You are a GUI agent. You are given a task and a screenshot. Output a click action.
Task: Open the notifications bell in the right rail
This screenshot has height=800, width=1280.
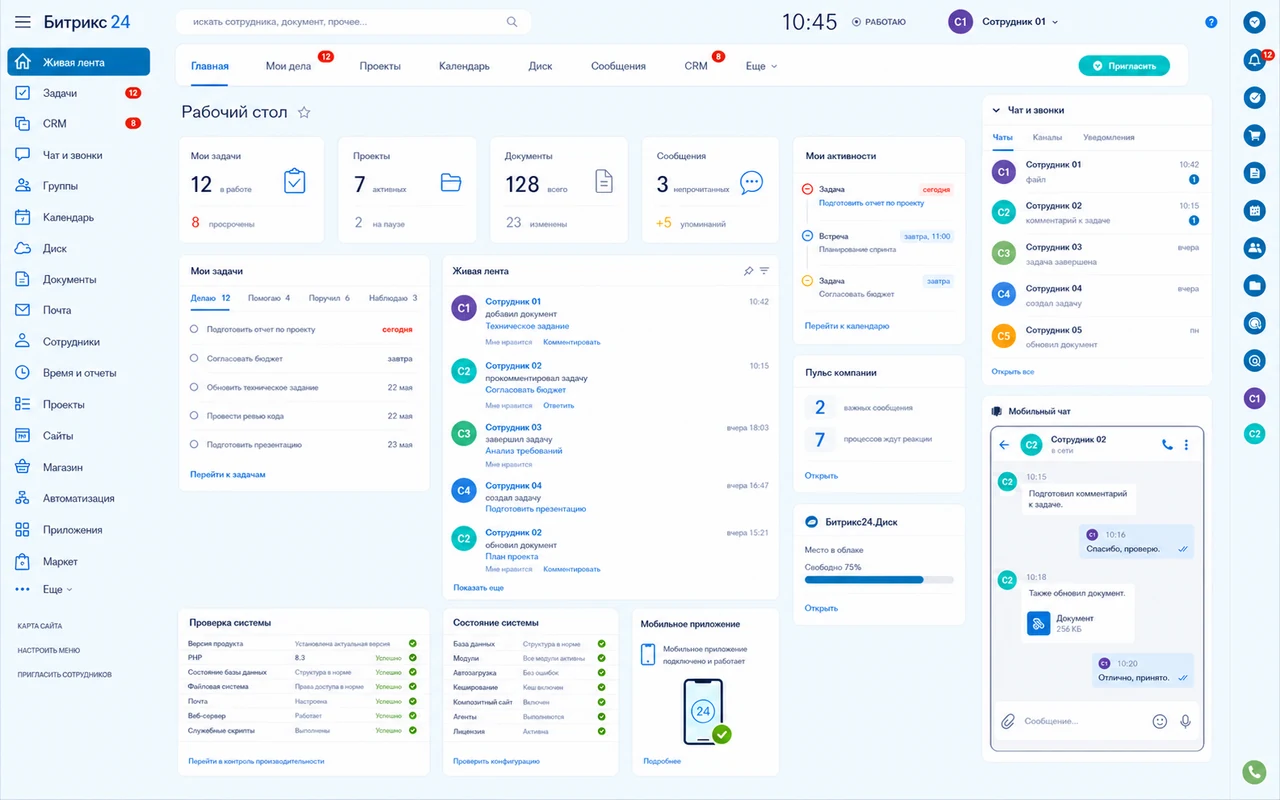(1254, 60)
